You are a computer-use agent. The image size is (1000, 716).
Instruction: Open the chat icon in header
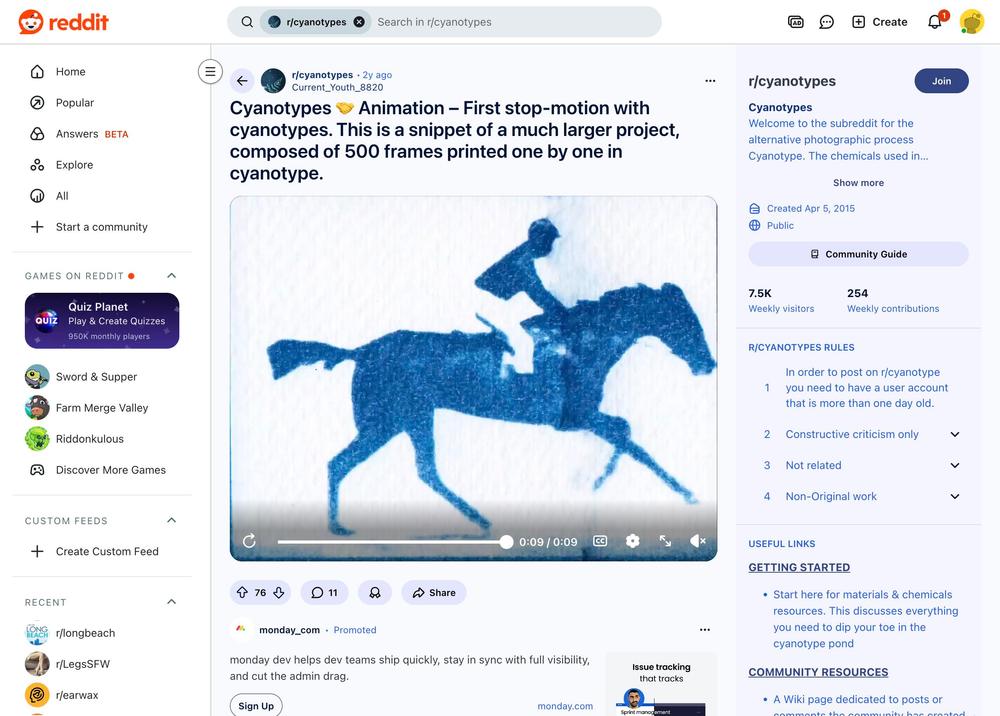pos(827,22)
